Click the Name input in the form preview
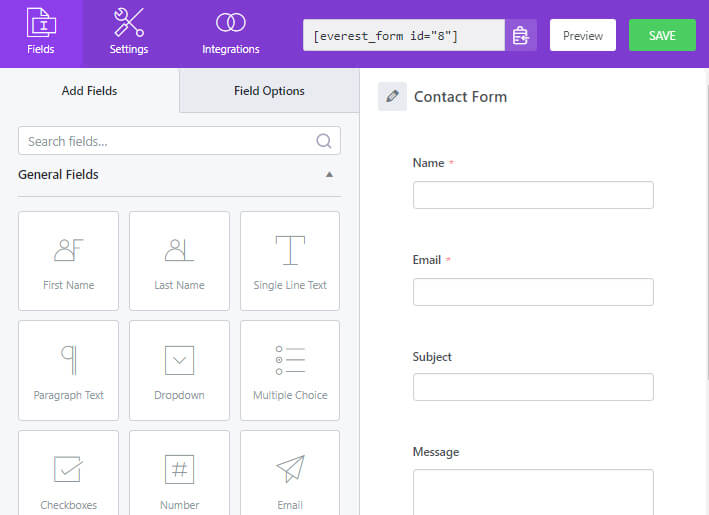 tap(533, 195)
